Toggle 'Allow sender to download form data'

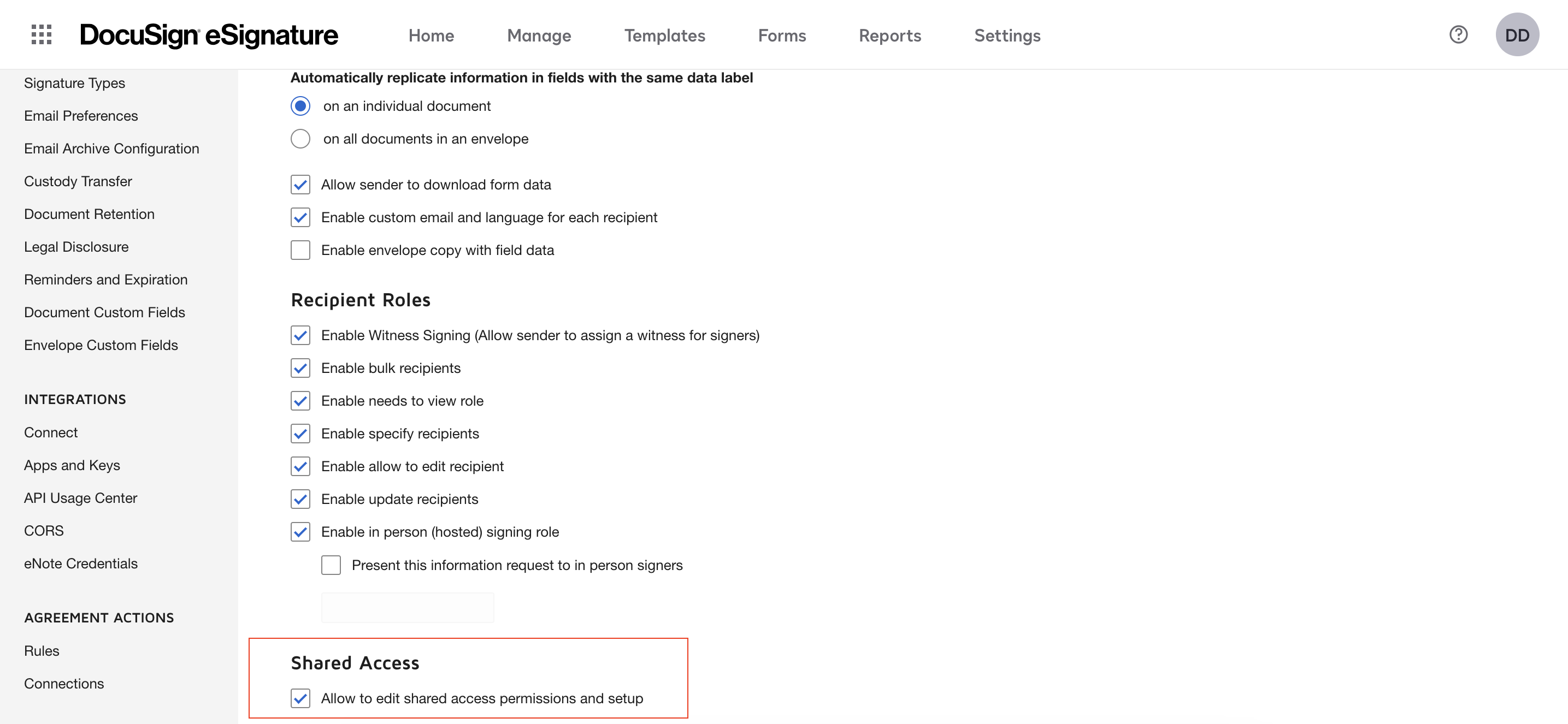click(300, 185)
